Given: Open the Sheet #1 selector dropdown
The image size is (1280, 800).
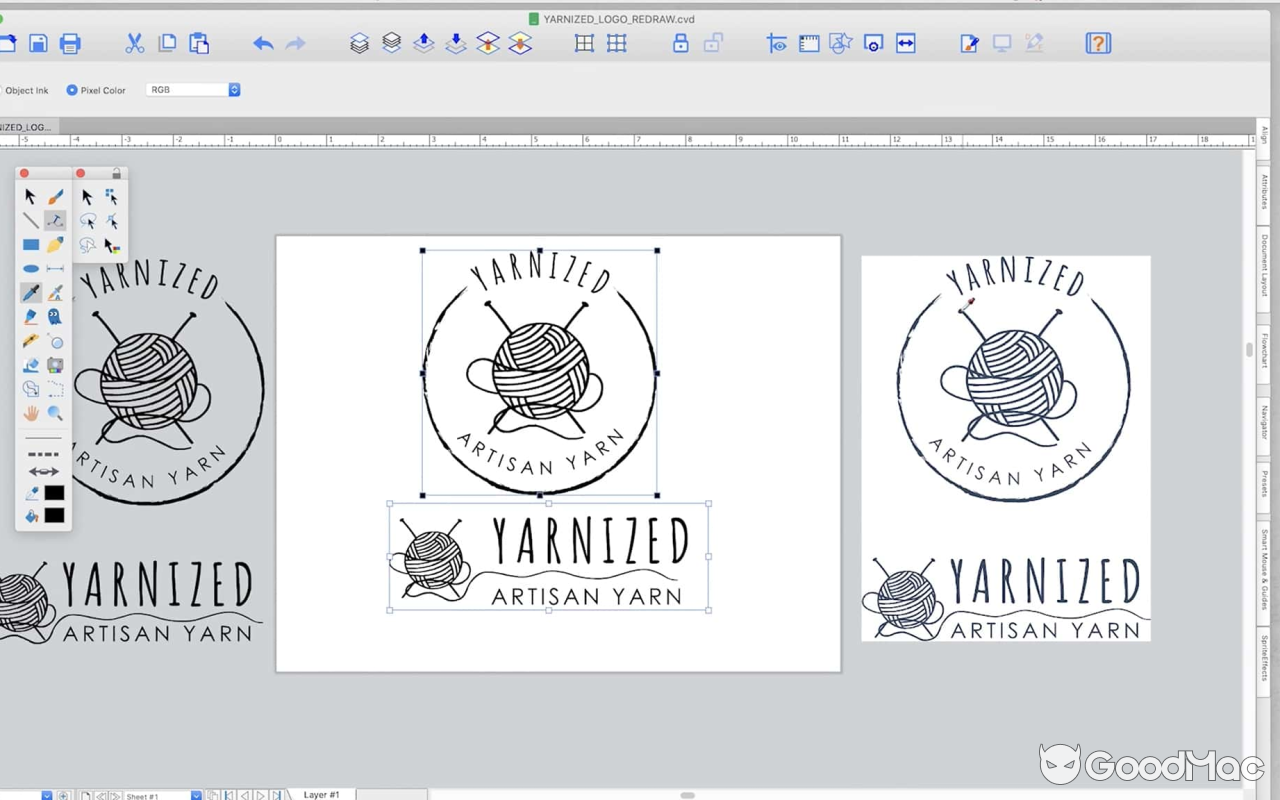Looking at the screenshot, I should [x=196, y=796].
